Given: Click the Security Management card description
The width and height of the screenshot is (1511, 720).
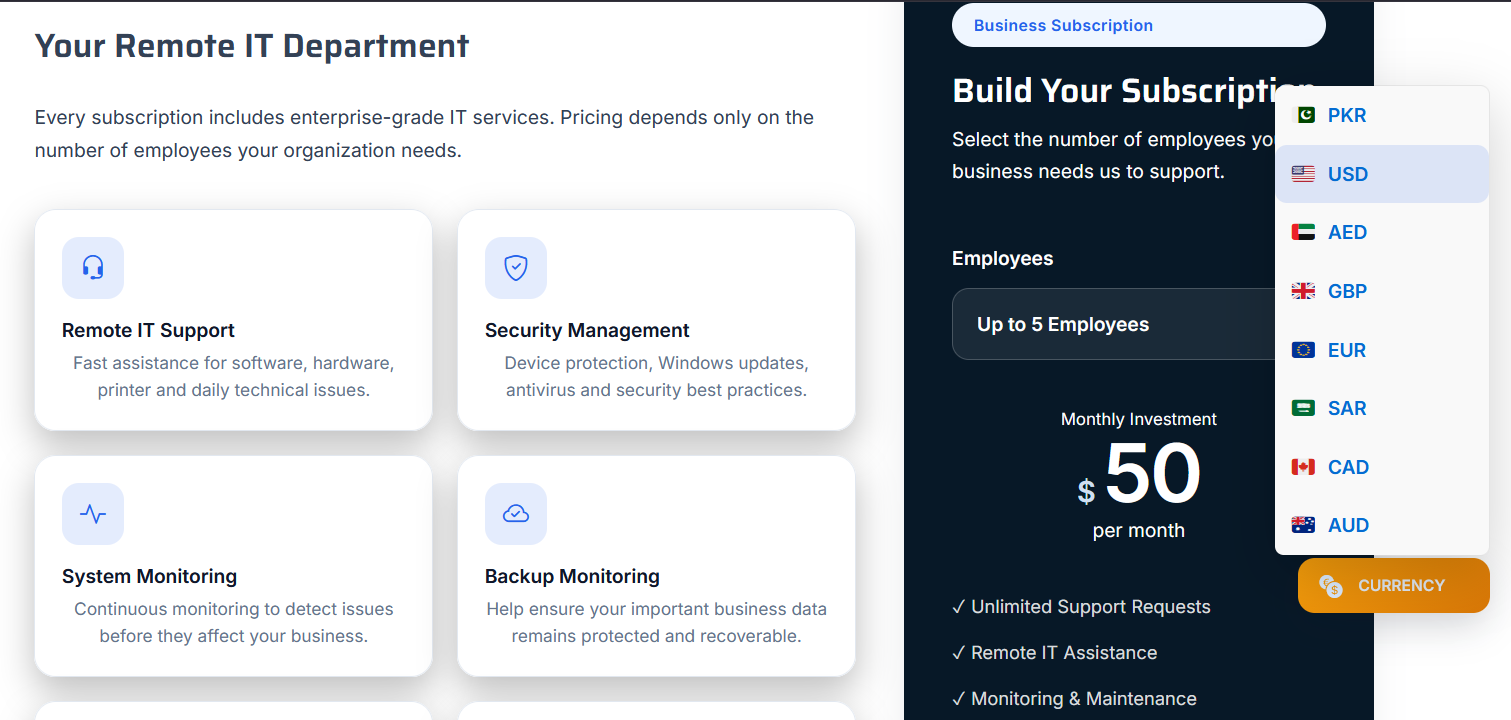Looking at the screenshot, I should click(656, 376).
